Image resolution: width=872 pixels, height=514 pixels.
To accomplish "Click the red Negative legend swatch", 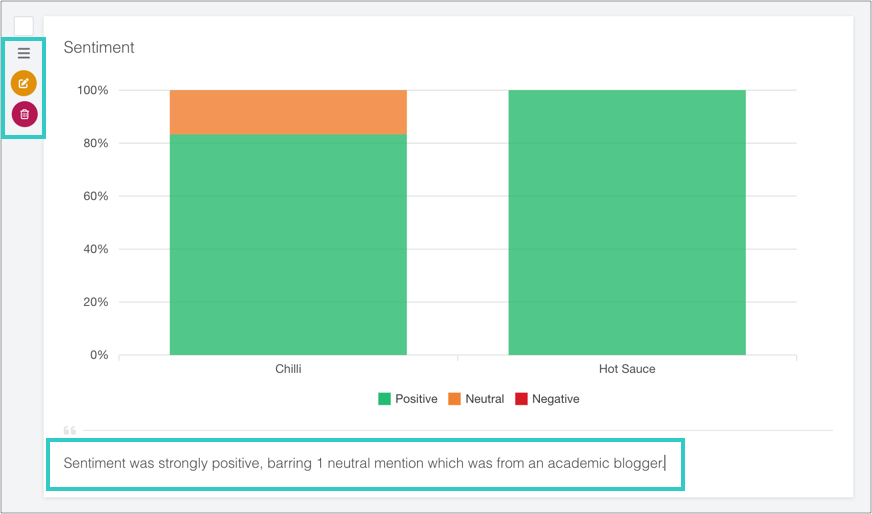I will (x=521, y=399).
